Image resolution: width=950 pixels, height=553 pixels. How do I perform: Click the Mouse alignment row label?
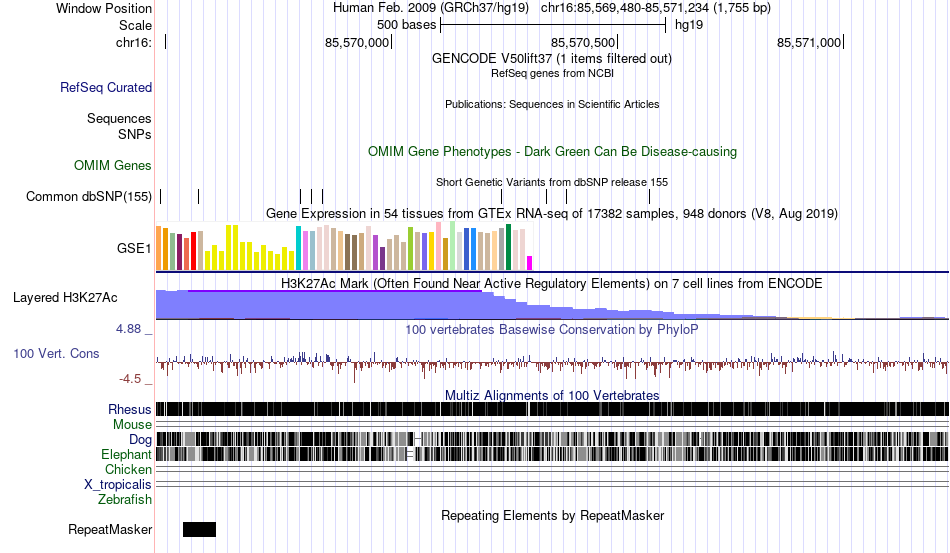coord(132,425)
